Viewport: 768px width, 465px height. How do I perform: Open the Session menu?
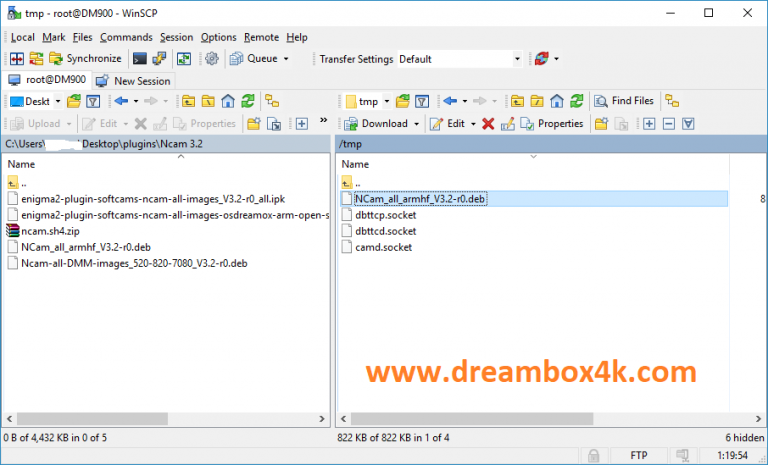(x=176, y=37)
